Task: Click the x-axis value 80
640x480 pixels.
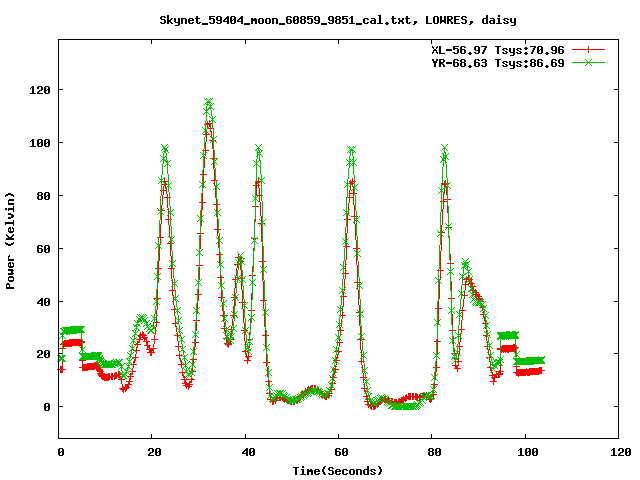Action: click(434, 452)
